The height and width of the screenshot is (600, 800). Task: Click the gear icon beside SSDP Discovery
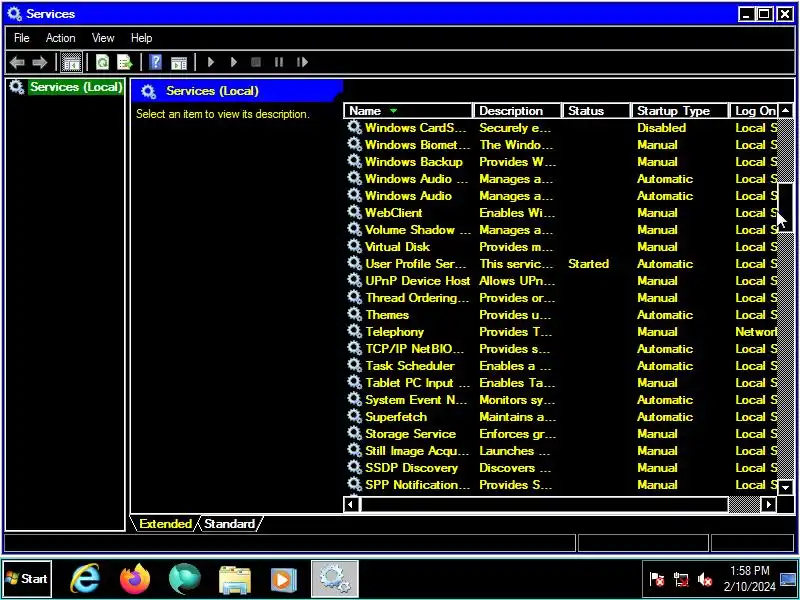tap(354, 467)
